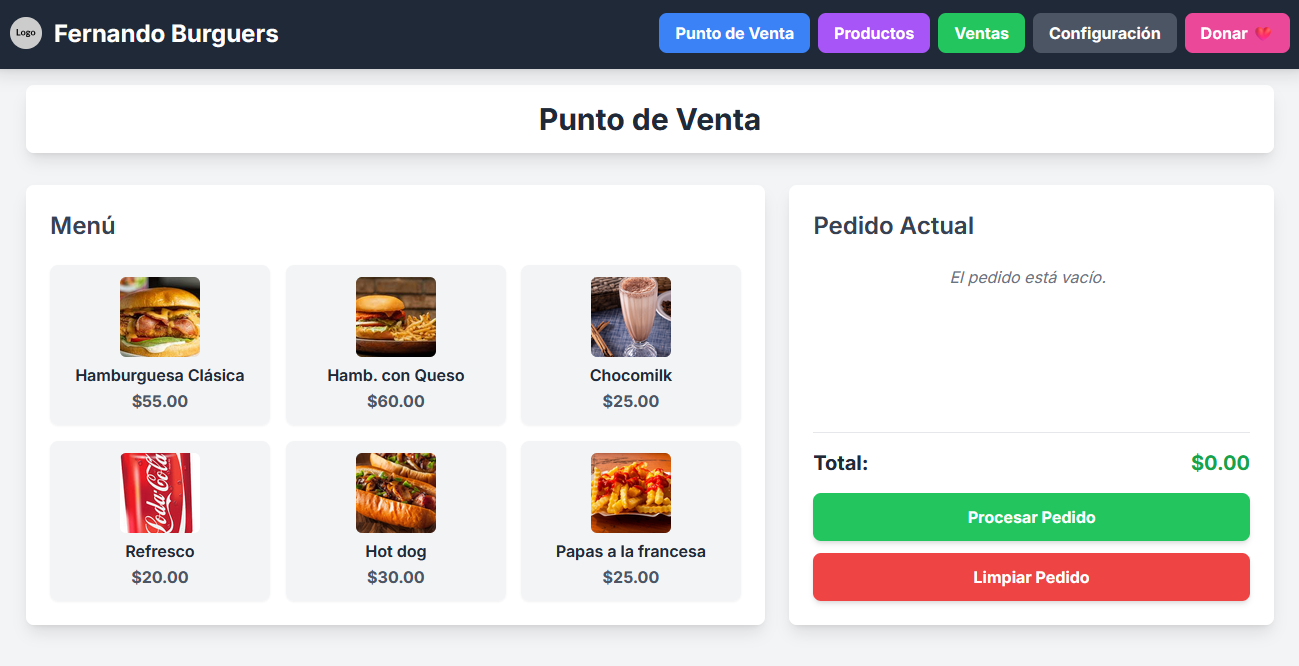This screenshot has height=666, width=1299.
Task: Click the circular Logo icon in the header
Action: 26,33
